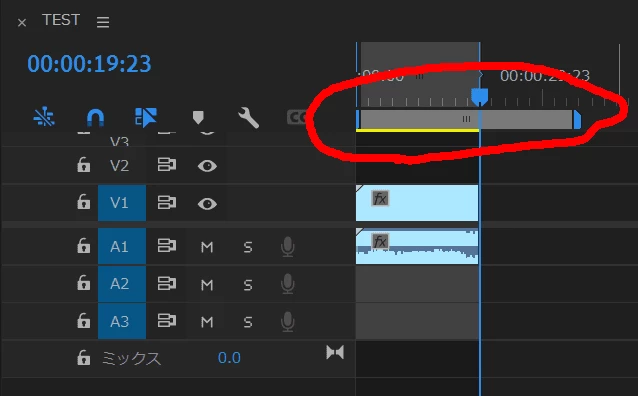Toggle sync lock on V1 track
The height and width of the screenshot is (396, 638).
(167, 202)
